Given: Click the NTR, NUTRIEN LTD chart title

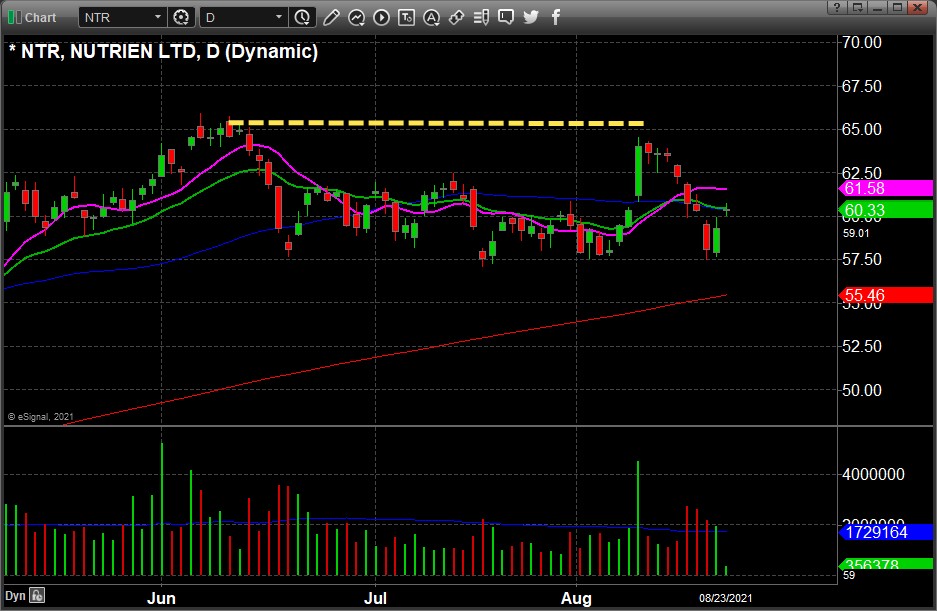Looking at the screenshot, I should 163,51.
